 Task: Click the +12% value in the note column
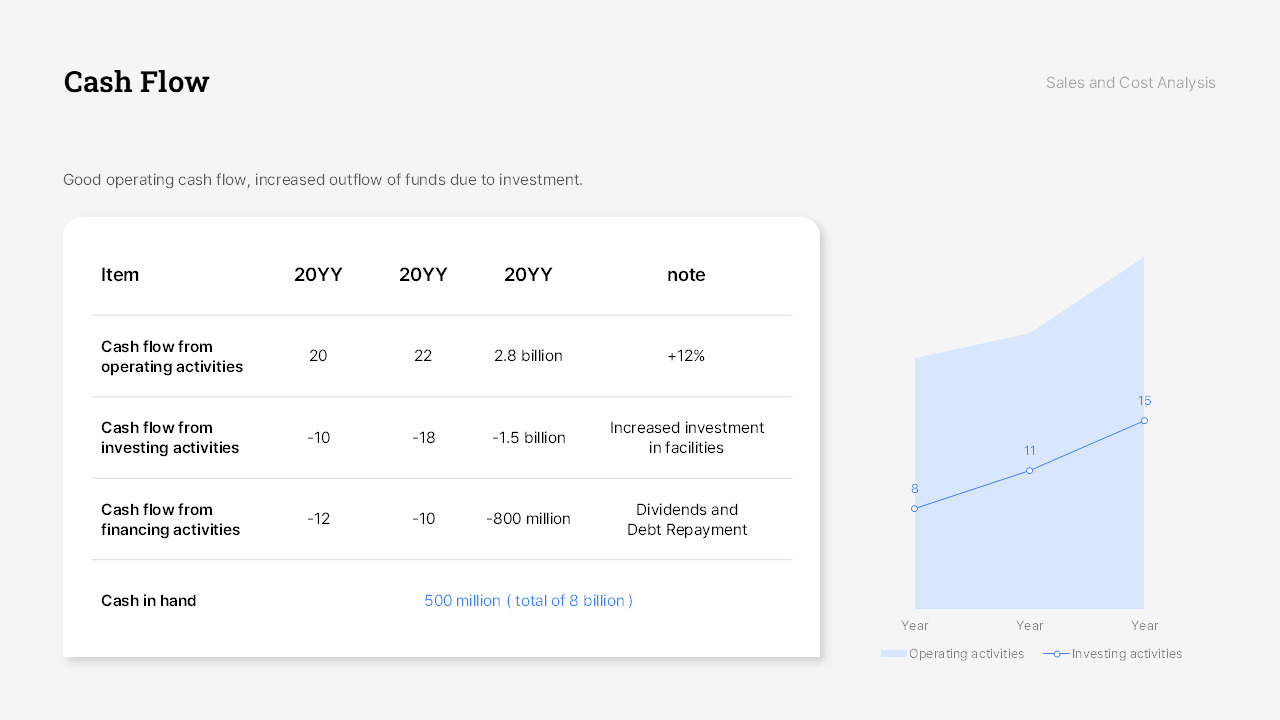[x=686, y=355]
